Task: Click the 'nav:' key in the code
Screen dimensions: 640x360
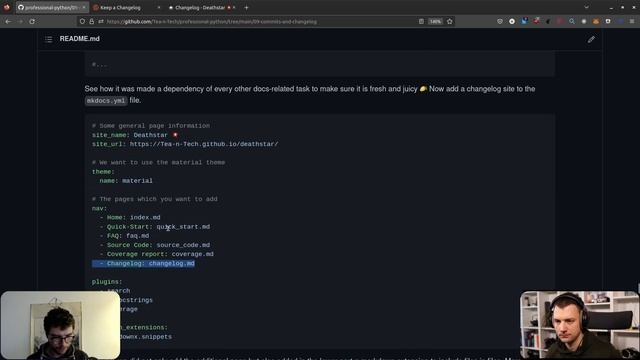Action: [x=99, y=208]
